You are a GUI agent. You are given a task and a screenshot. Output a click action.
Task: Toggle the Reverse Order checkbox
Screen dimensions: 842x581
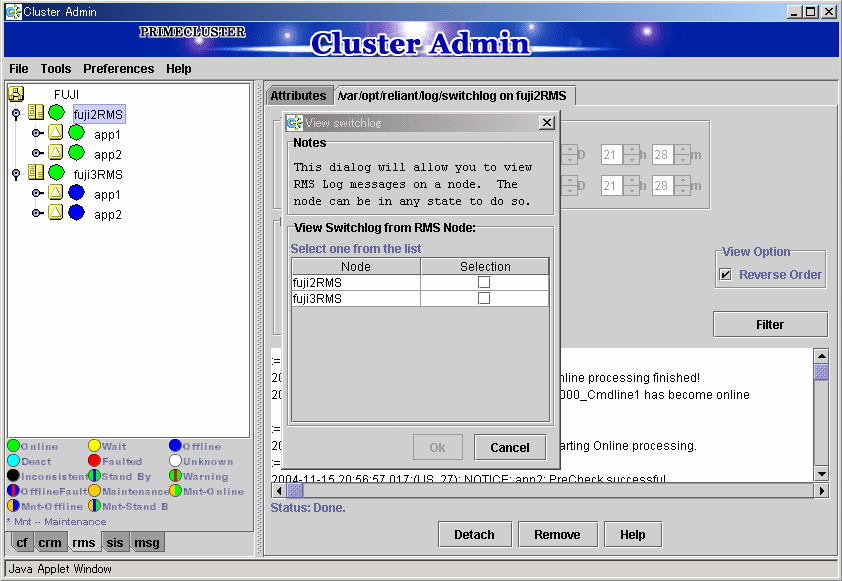point(725,274)
